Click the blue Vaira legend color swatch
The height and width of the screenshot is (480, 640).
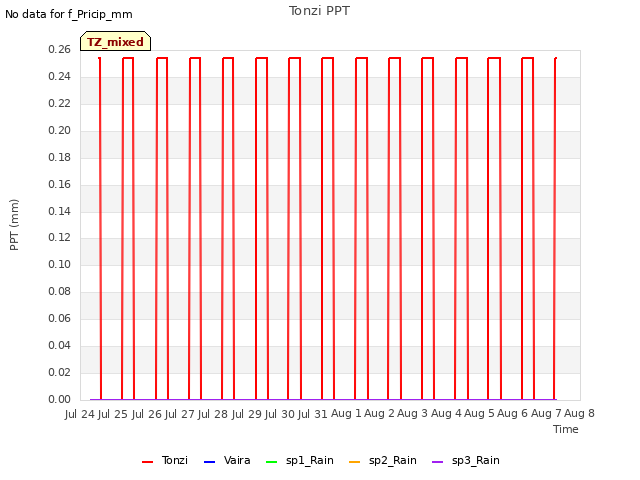[209, 462]
